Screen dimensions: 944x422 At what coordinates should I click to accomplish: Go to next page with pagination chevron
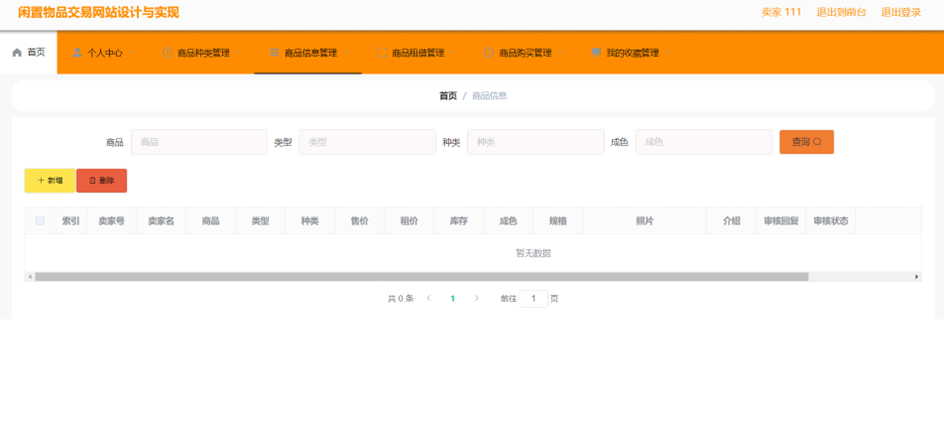(477, 298)
